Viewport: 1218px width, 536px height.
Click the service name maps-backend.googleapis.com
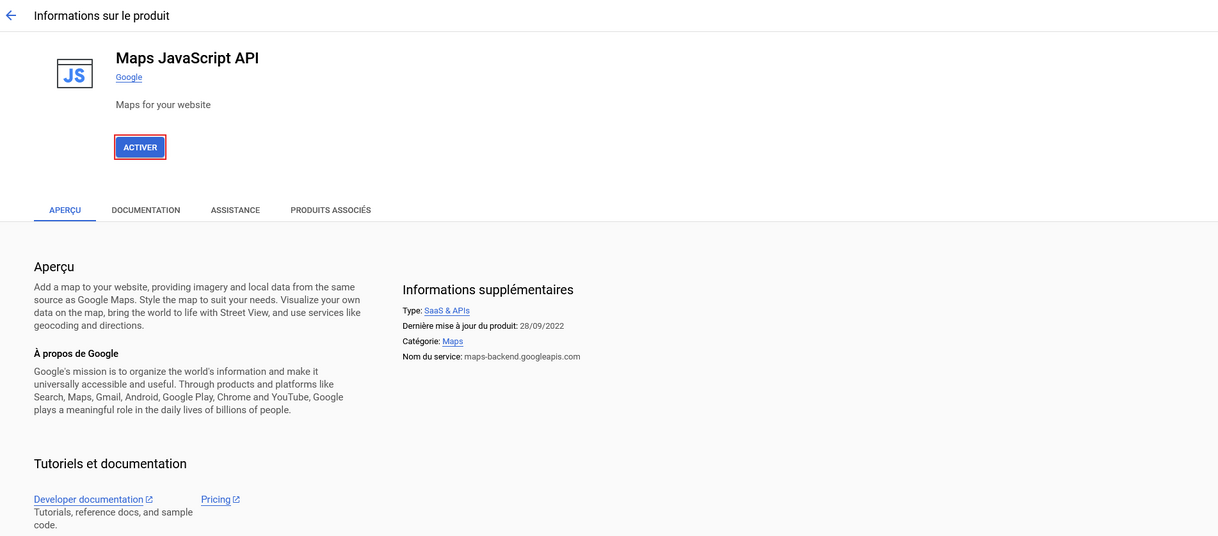point(522,357)
